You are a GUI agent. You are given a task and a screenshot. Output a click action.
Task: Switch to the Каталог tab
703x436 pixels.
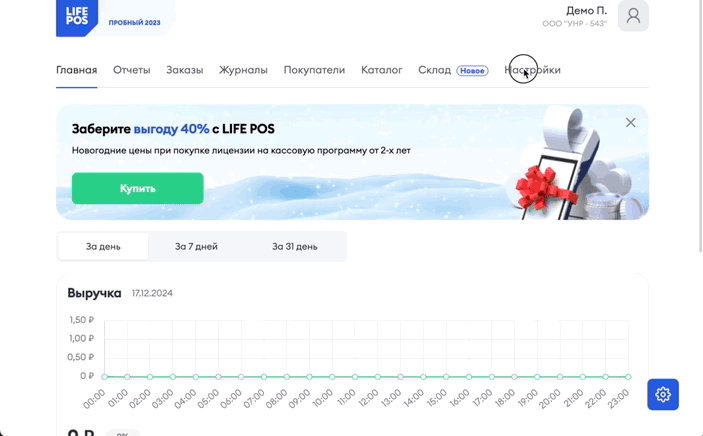point(382,70)
